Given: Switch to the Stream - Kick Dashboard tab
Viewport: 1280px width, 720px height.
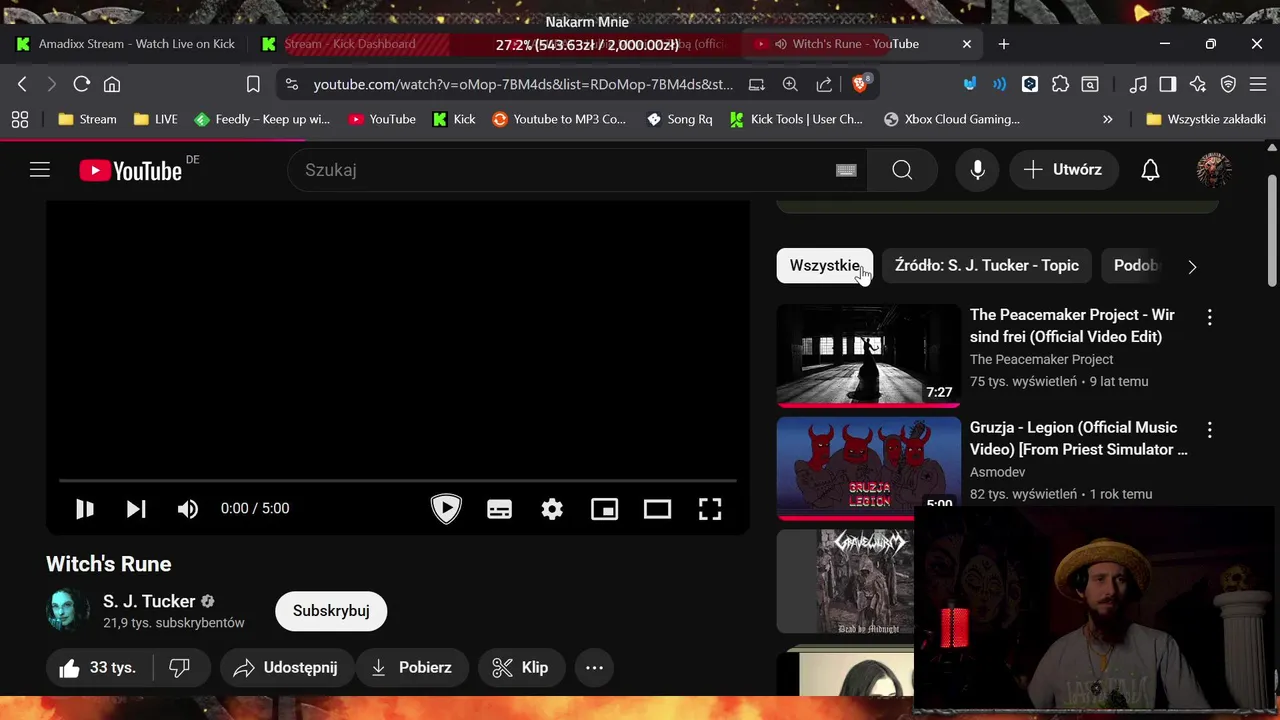Looking at the screenshot, I should click(x=350, y=44).
